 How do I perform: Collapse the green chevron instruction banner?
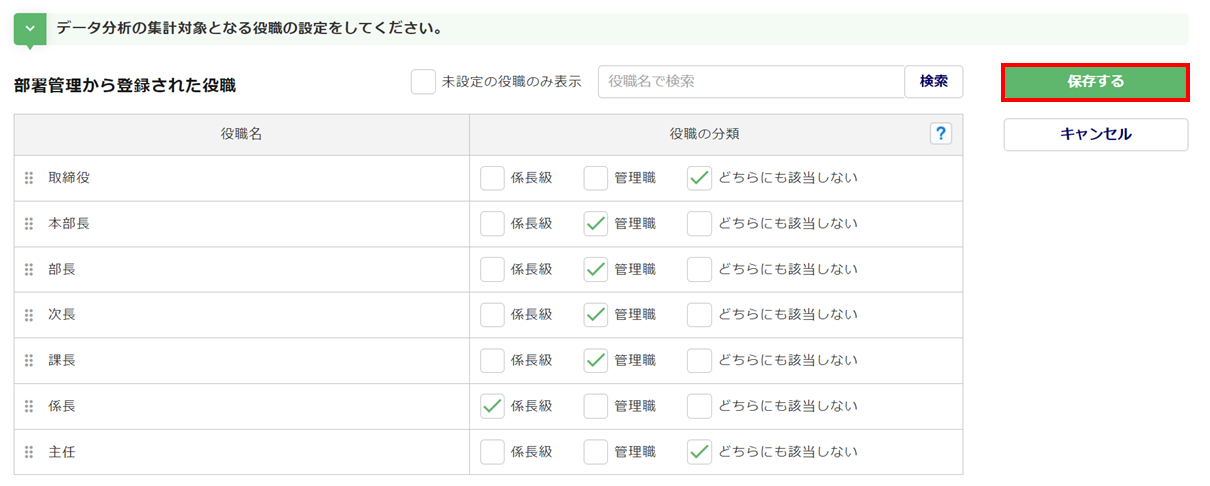pyautogui.click(x=30, y=28)
